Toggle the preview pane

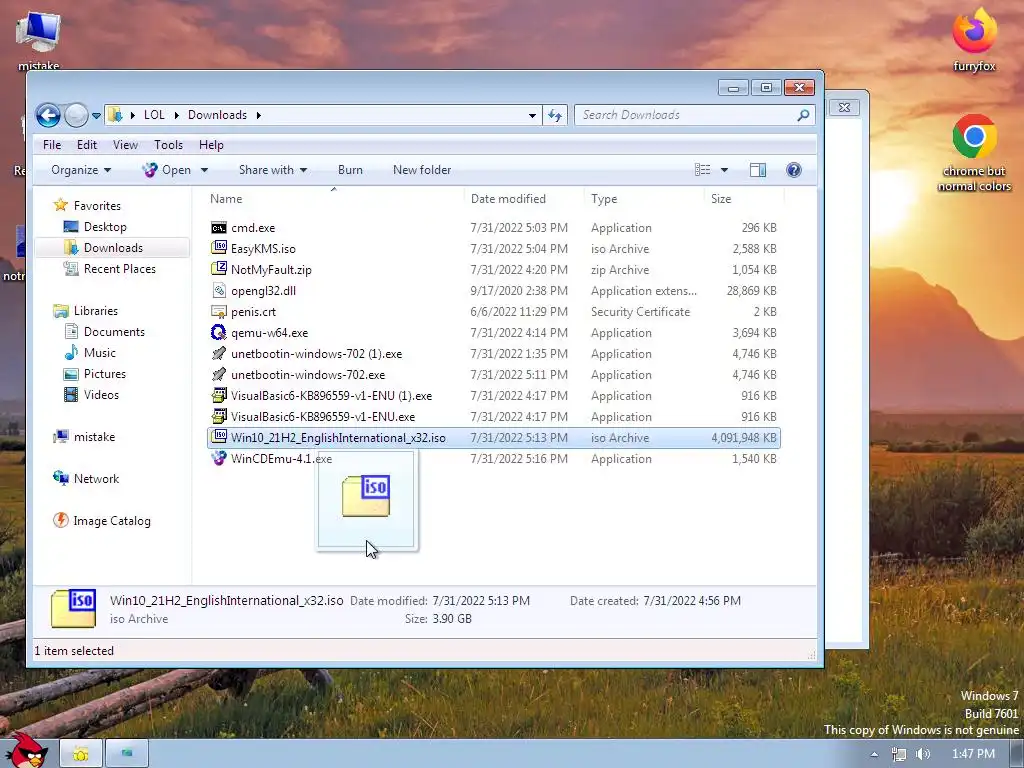pyautogui.click(x=758, y=170)
